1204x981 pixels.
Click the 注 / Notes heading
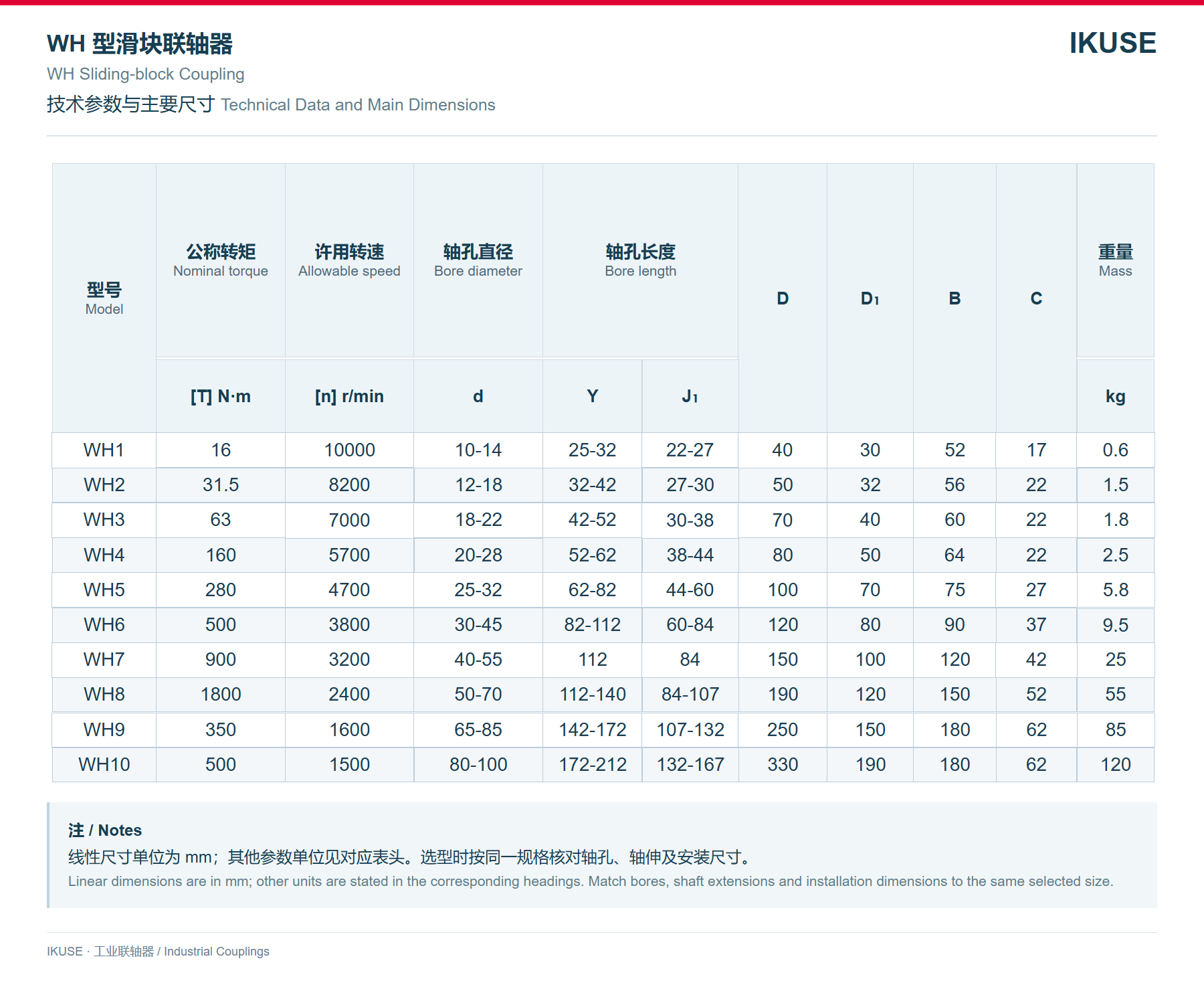pyautogui.click(x=105, y=830)
